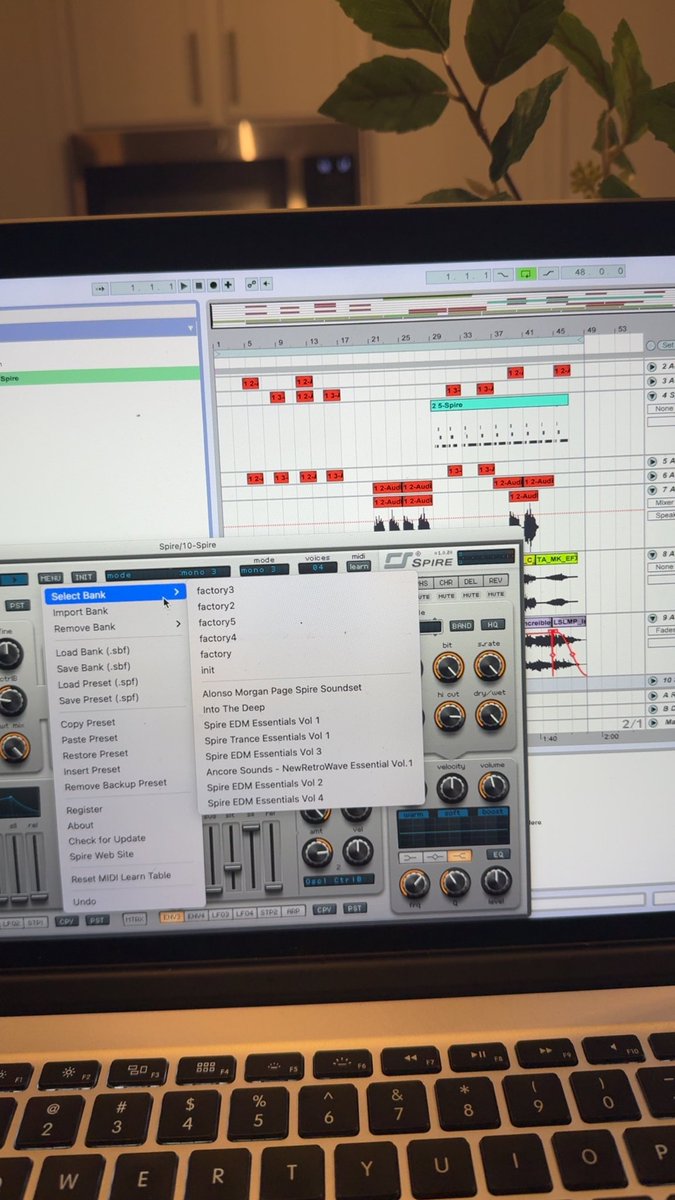Select Spire EDM Essentials Vol 4
Viewport: 675px width, 1200px height.
click(266, 798)
